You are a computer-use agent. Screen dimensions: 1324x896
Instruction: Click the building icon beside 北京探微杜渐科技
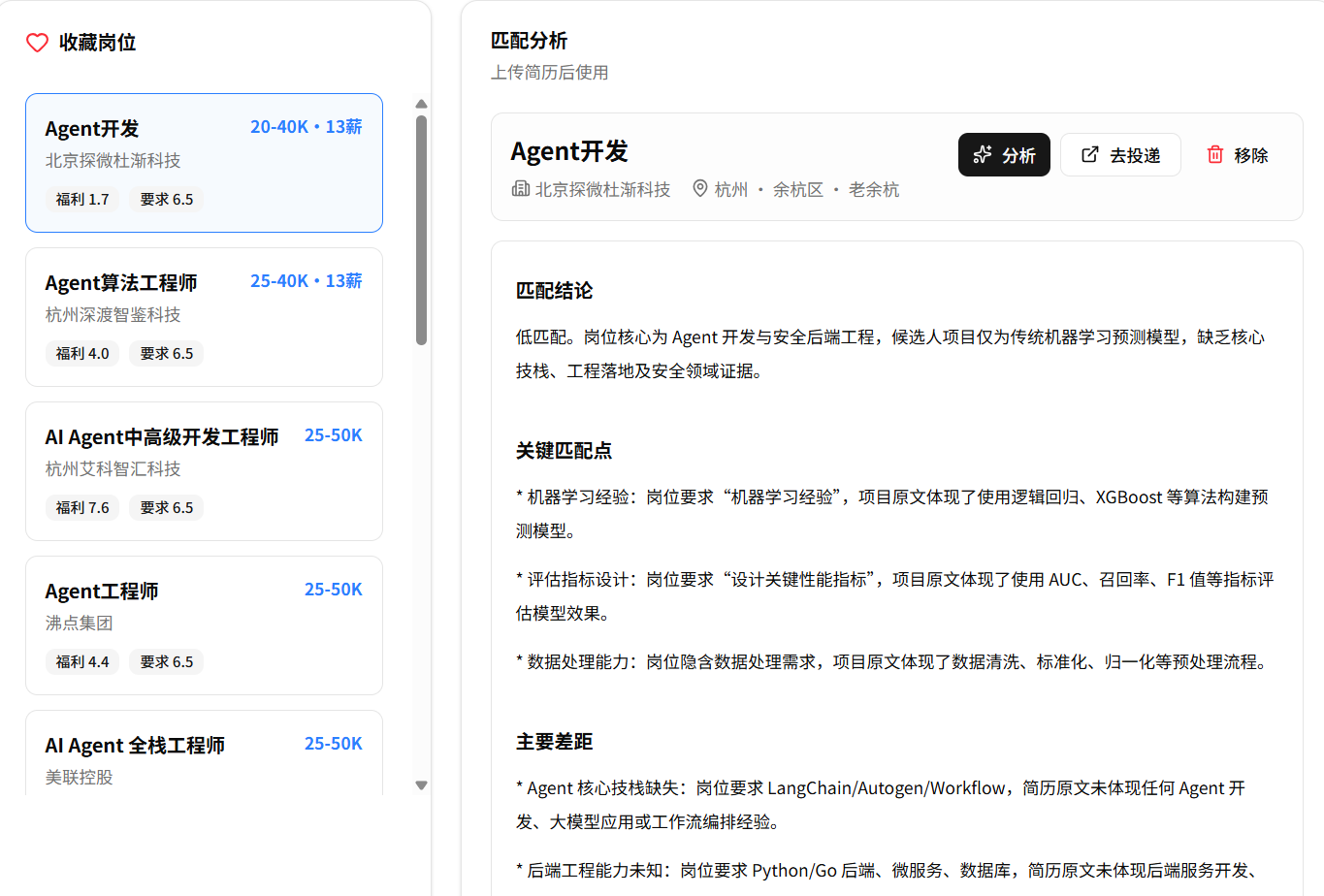click(521, 189)
